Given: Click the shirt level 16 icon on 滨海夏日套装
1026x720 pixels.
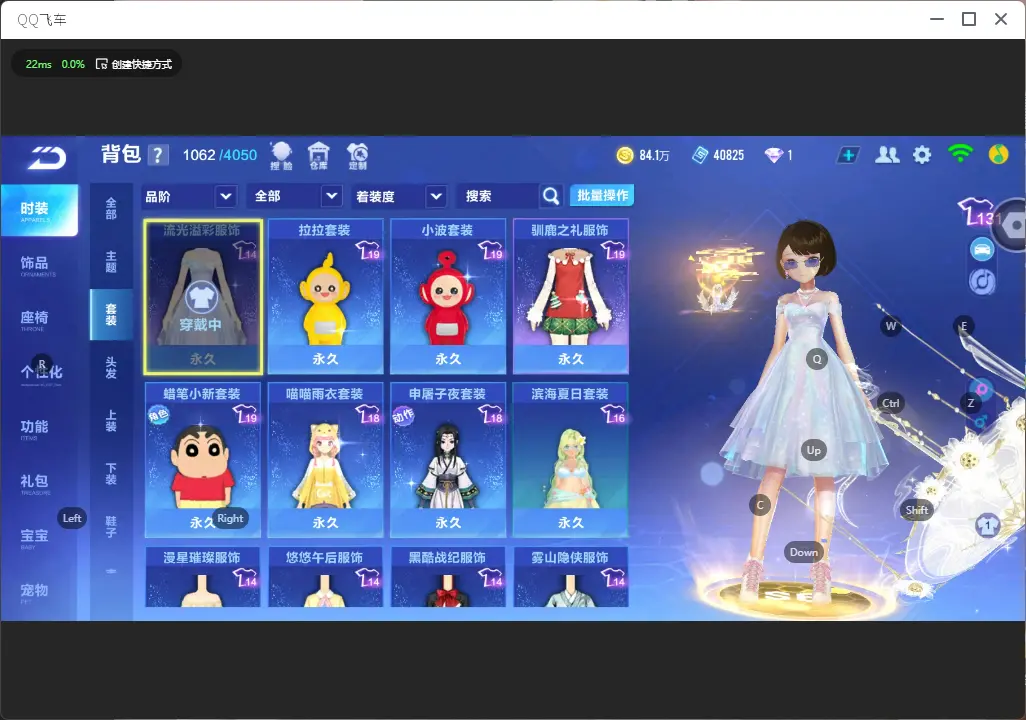Looking at the screenshot, I should pos(614,414).
